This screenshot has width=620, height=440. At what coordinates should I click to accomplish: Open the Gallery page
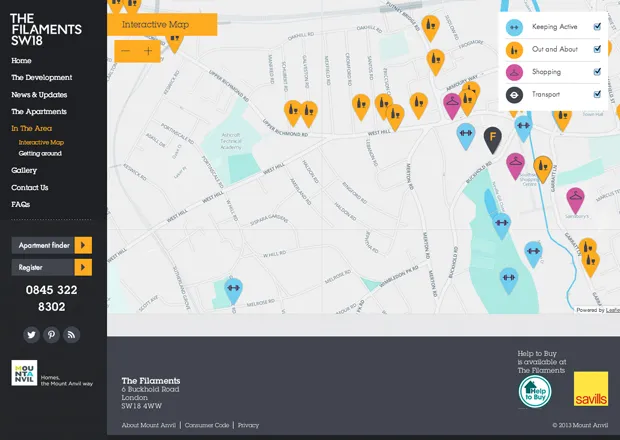click(24, 170)
